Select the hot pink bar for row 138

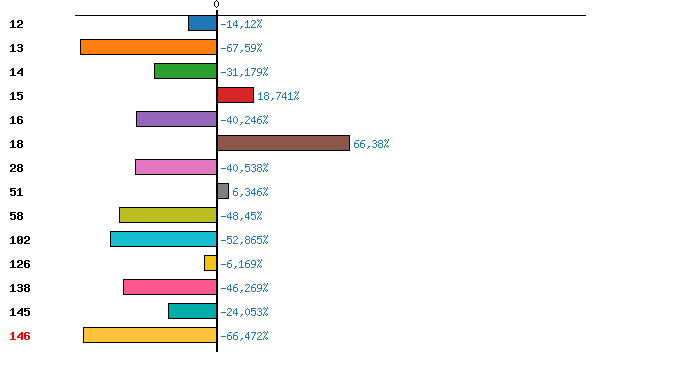tap(170, 287)
